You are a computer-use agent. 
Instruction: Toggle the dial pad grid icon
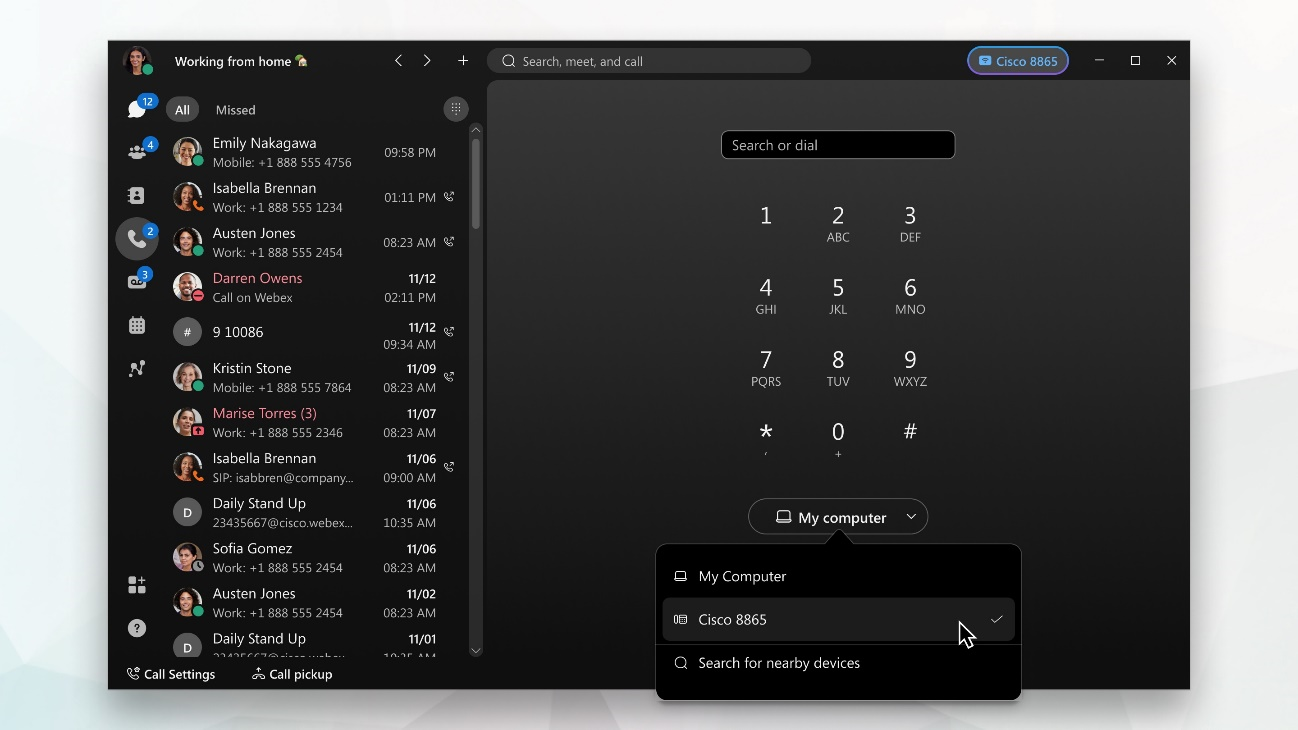pyautogui.click(x=455, y=109)
